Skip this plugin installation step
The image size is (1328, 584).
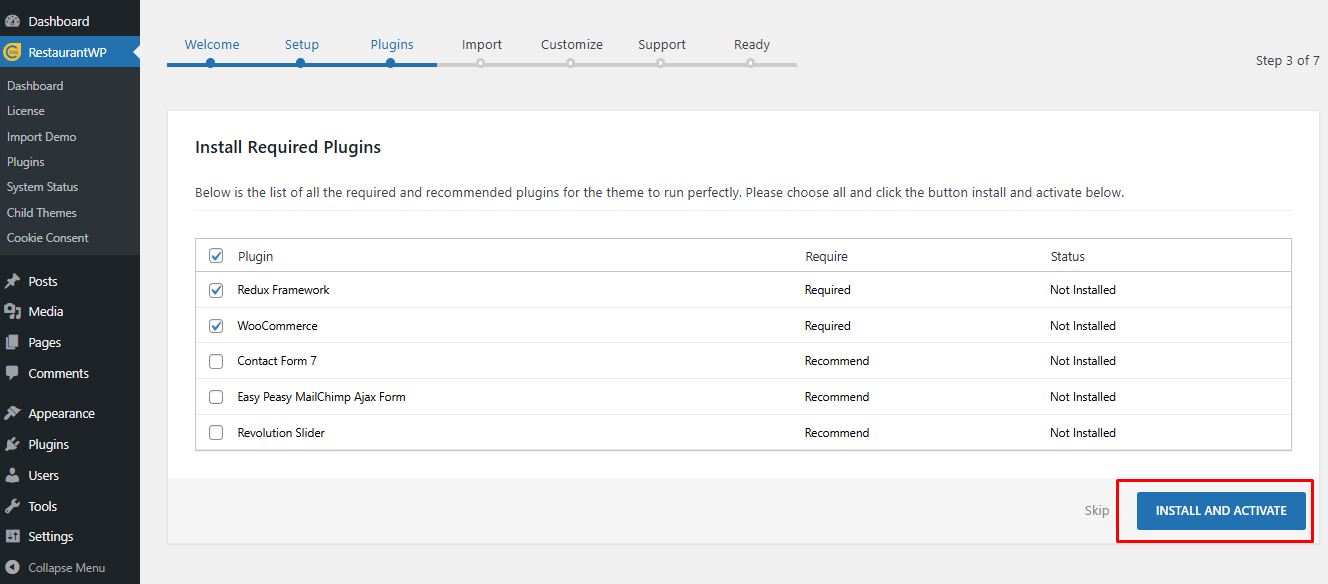pos(1097,510)
